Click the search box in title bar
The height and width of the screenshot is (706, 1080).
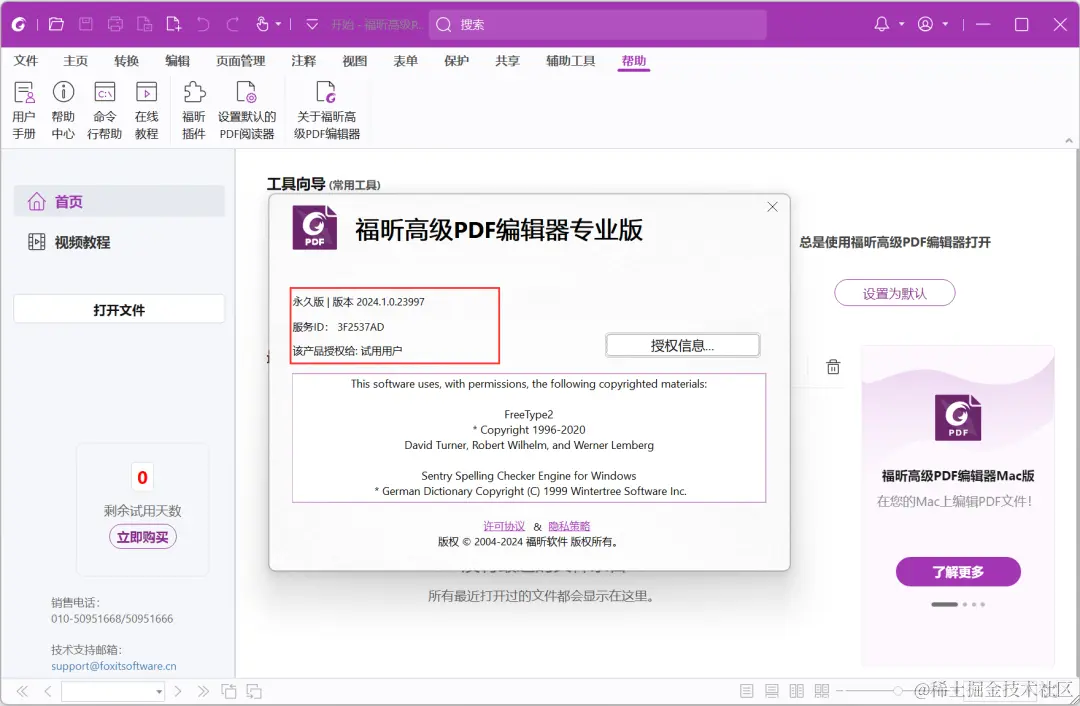click(598, 25)
